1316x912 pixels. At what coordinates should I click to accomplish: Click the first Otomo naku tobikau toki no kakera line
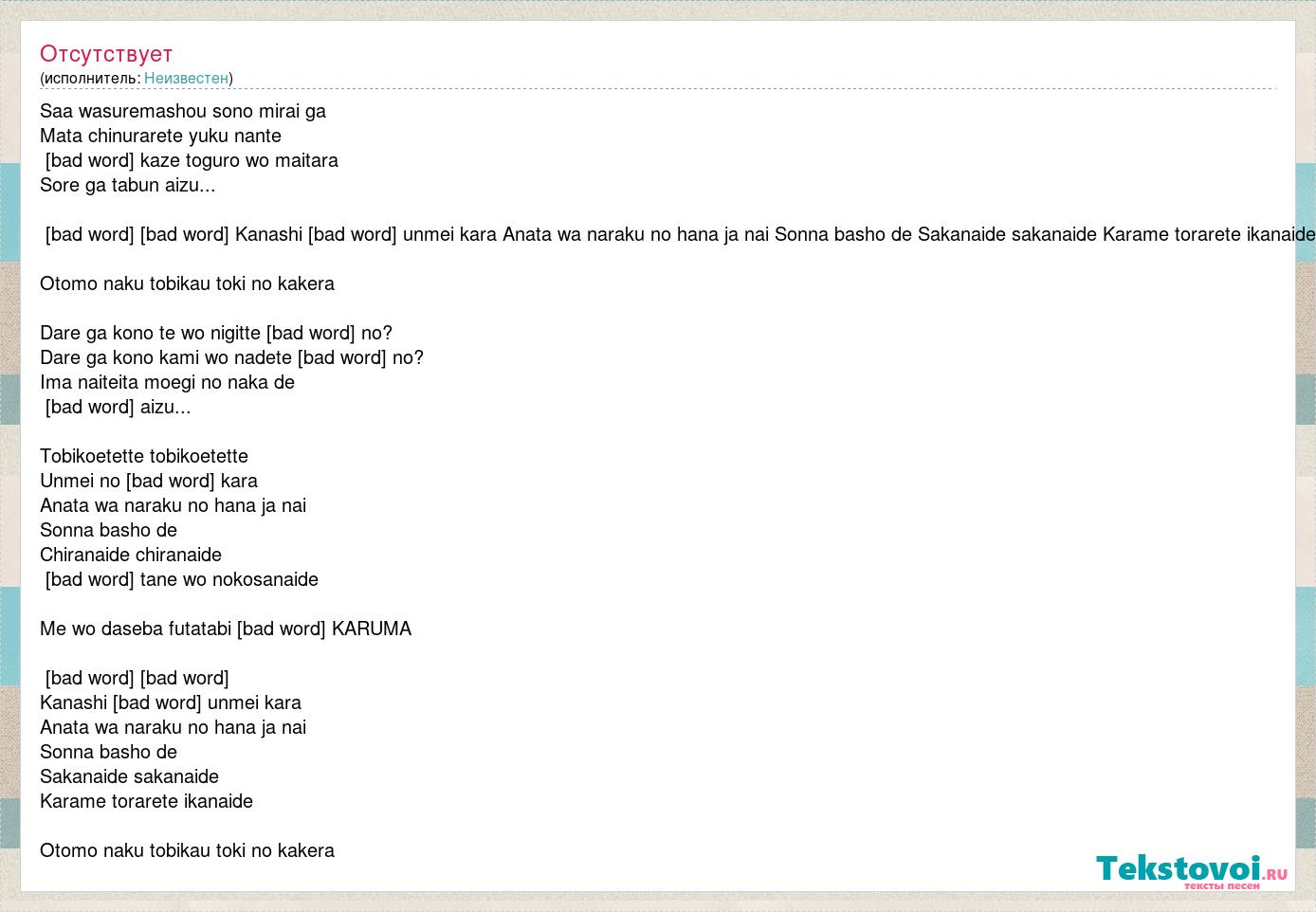coord(187,283)
